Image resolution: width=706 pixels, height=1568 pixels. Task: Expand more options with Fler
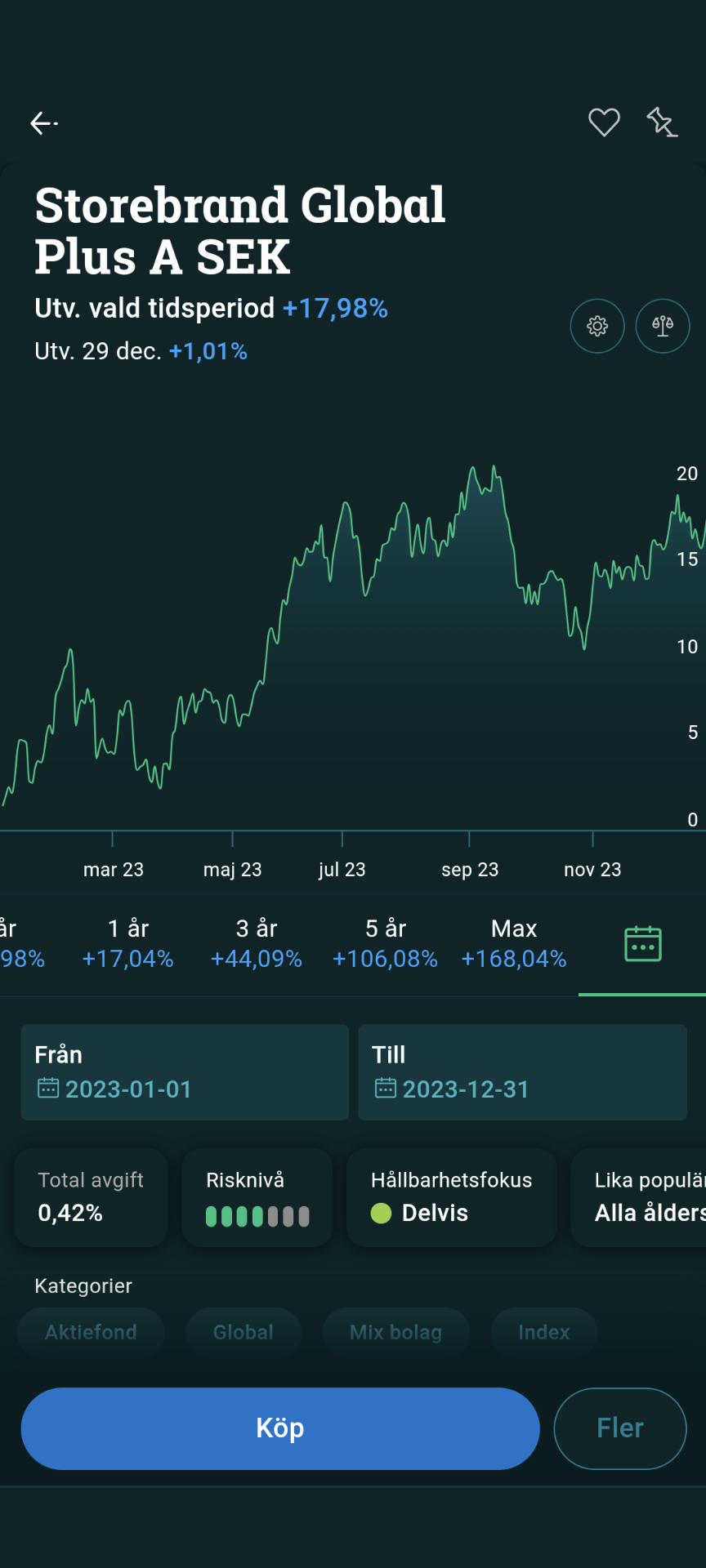(x=620, y=1428)
